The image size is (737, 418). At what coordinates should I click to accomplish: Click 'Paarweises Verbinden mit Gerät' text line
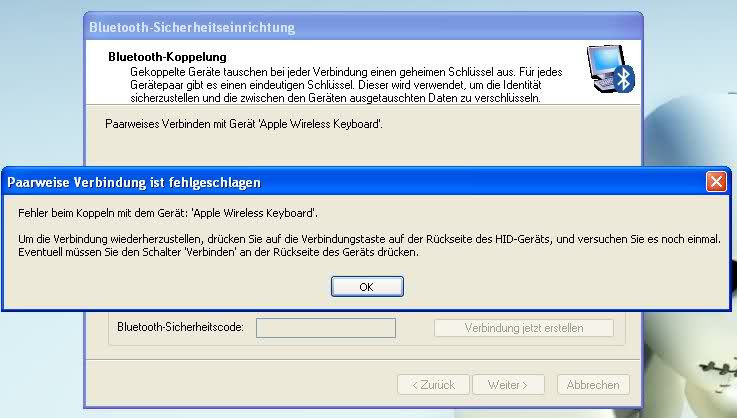(244, 124)
